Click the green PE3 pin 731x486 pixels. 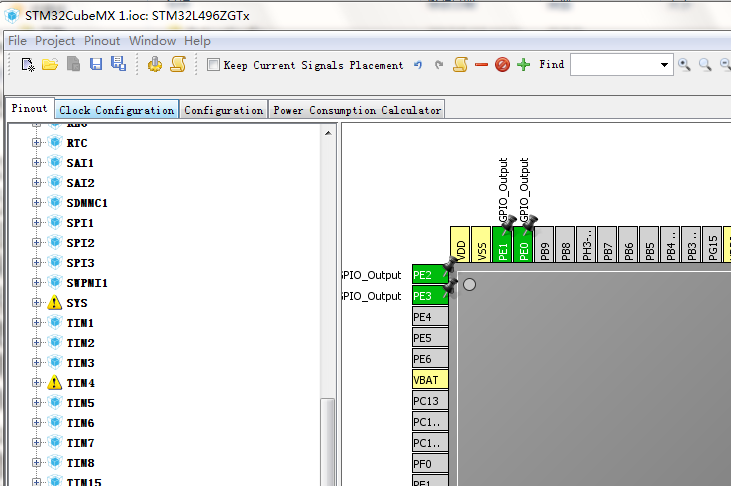pos(430,296)
